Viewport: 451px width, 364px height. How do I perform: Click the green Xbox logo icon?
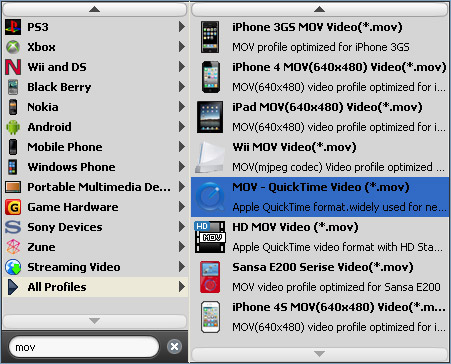13,47
